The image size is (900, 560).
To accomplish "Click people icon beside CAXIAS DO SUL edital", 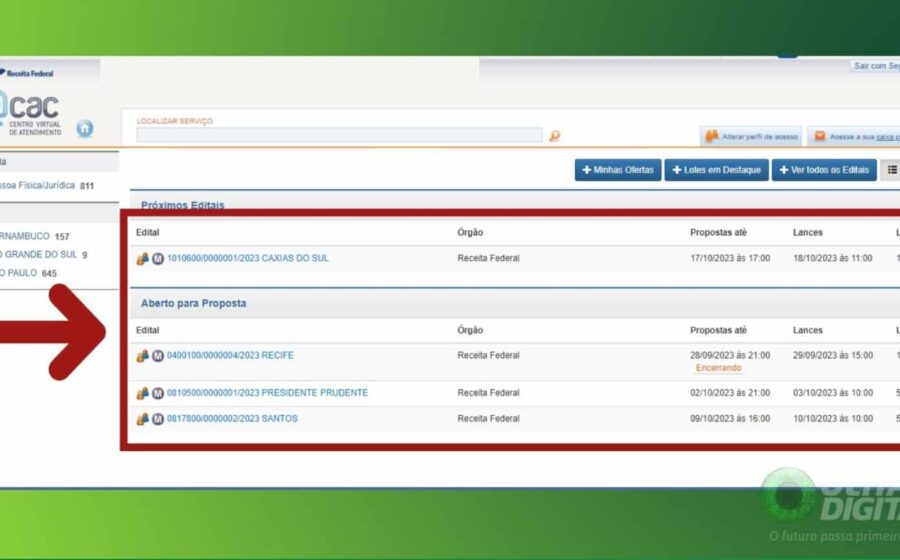I will pos(142,259).
